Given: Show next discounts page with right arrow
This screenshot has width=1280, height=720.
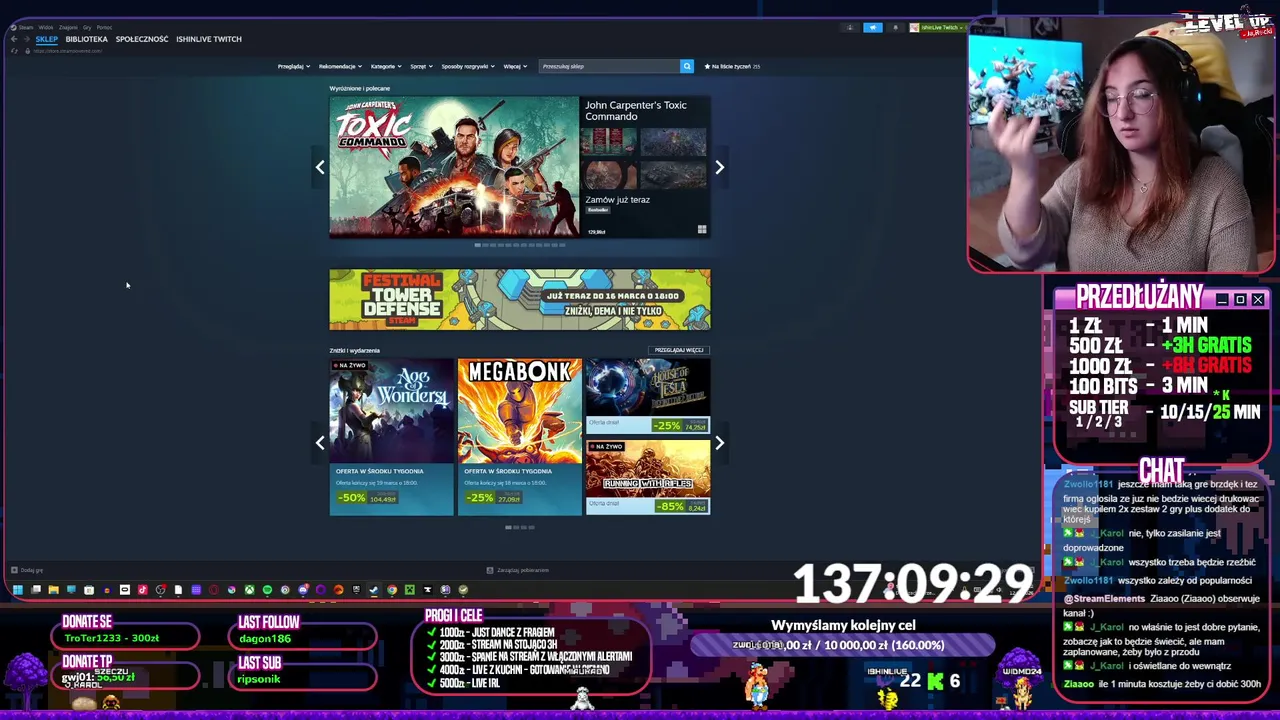Looking at the screenshot, I should click(x=719, y=442).
